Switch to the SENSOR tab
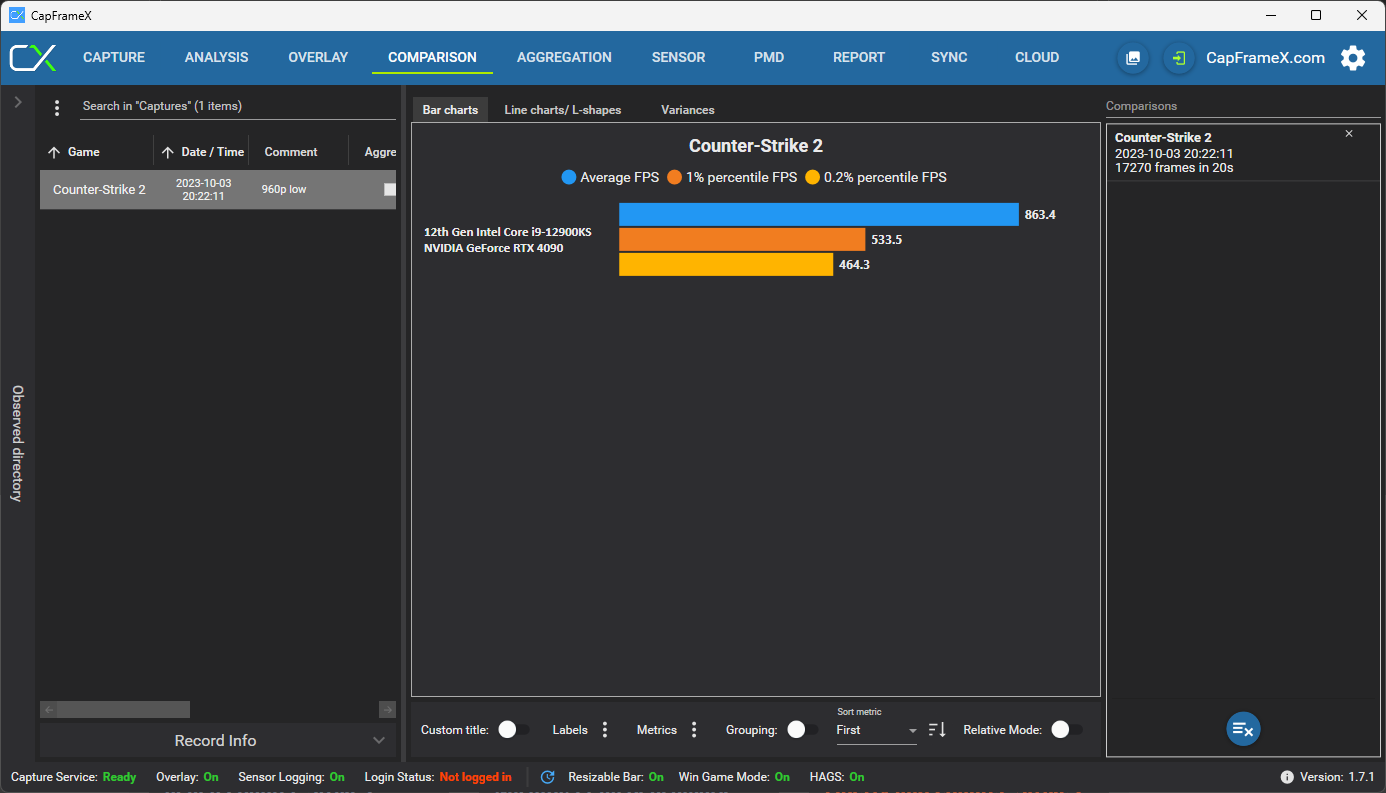The width and height of the screenshot is (1386, 793). click(678, 58)
